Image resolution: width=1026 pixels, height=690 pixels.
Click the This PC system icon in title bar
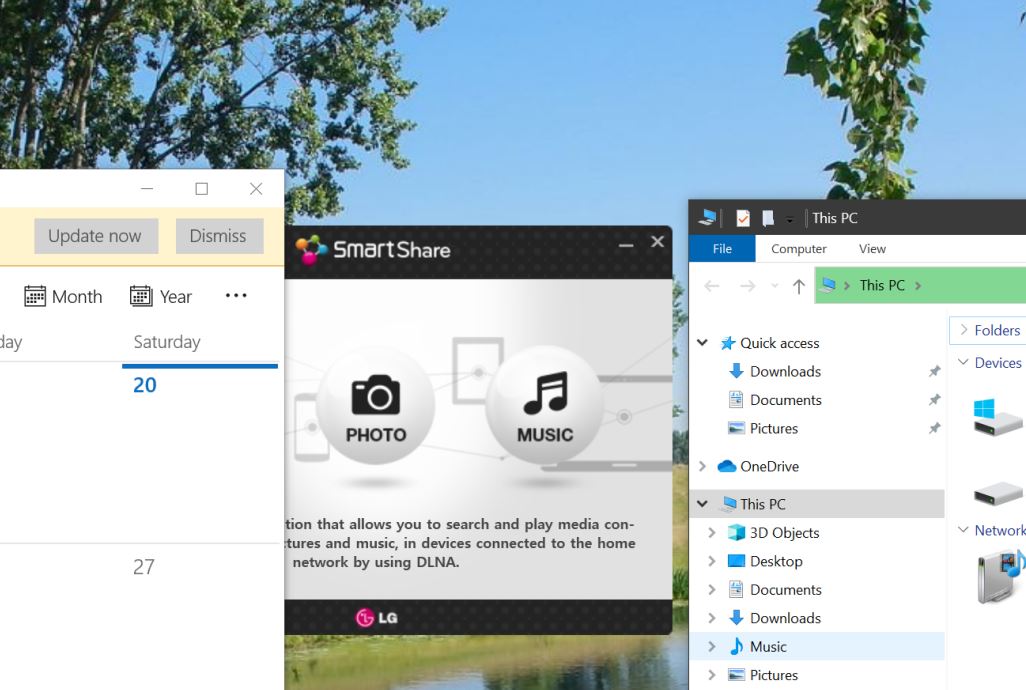tap(707, 217)
